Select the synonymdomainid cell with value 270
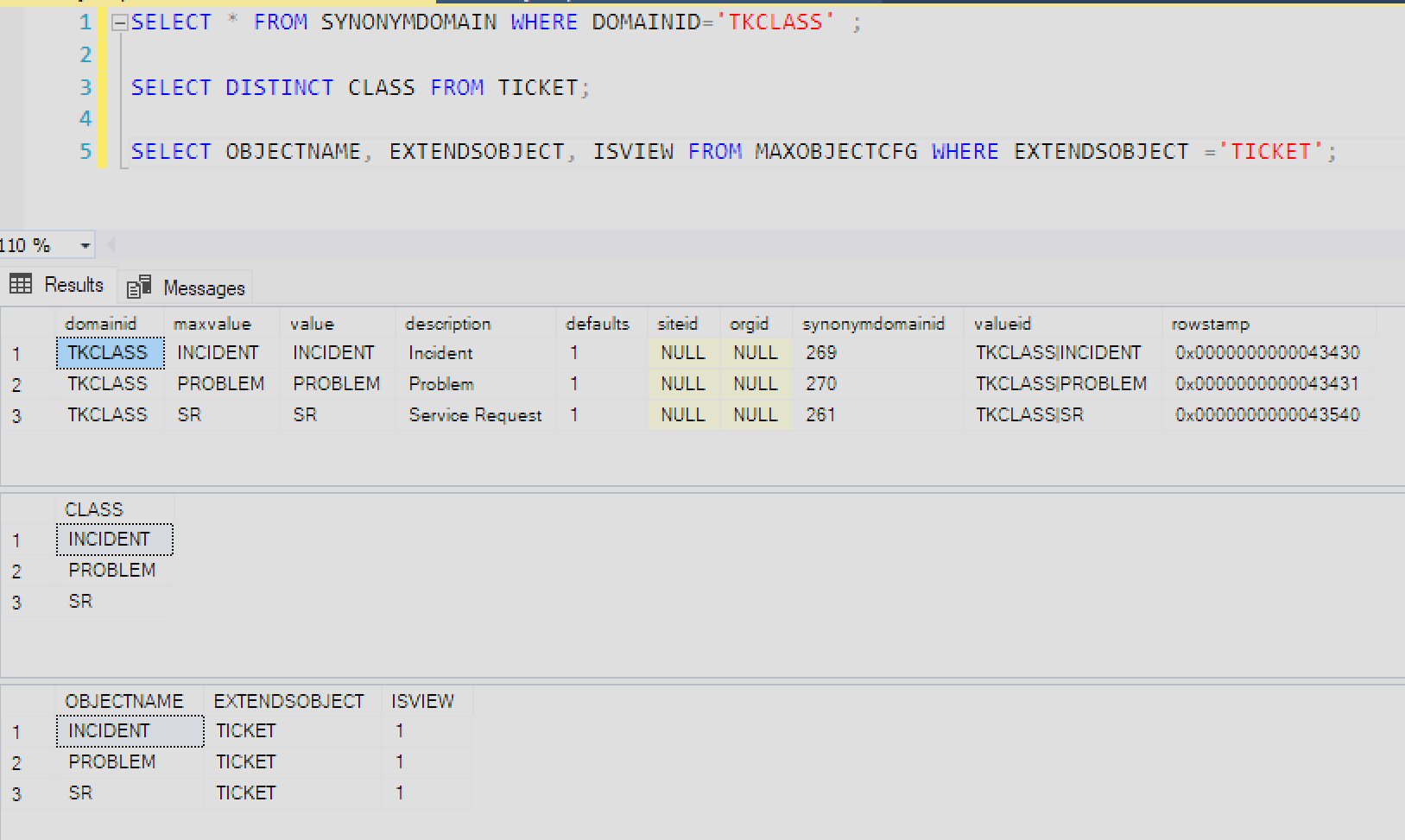This screenshot has width=1405, height=840. point(820,384)
